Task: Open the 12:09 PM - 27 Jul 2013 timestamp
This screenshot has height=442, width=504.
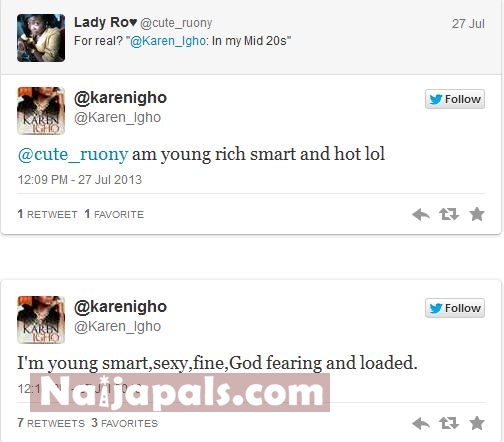Action: pos(80,180)
